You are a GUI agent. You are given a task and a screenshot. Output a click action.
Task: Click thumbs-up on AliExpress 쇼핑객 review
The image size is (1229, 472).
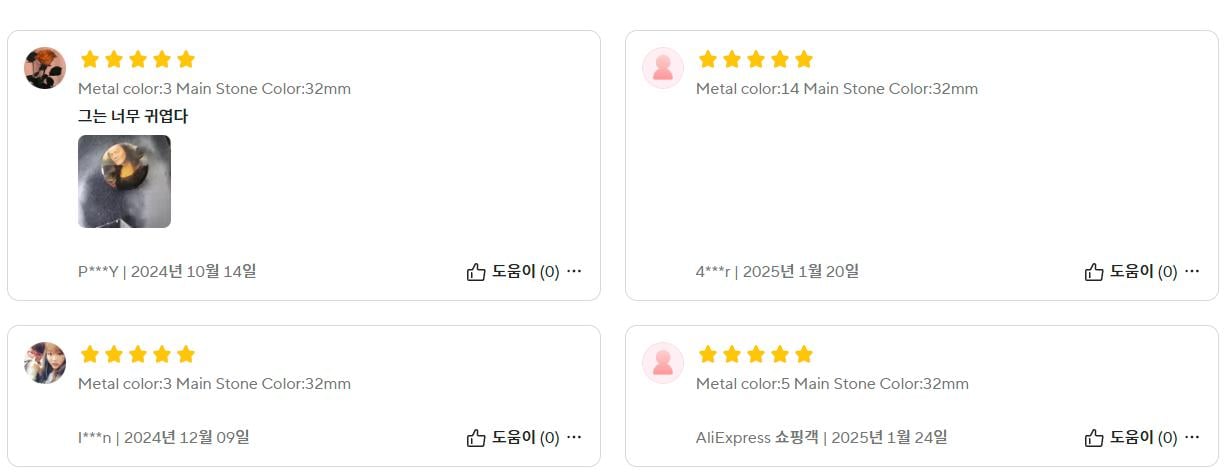point(1094,438)
